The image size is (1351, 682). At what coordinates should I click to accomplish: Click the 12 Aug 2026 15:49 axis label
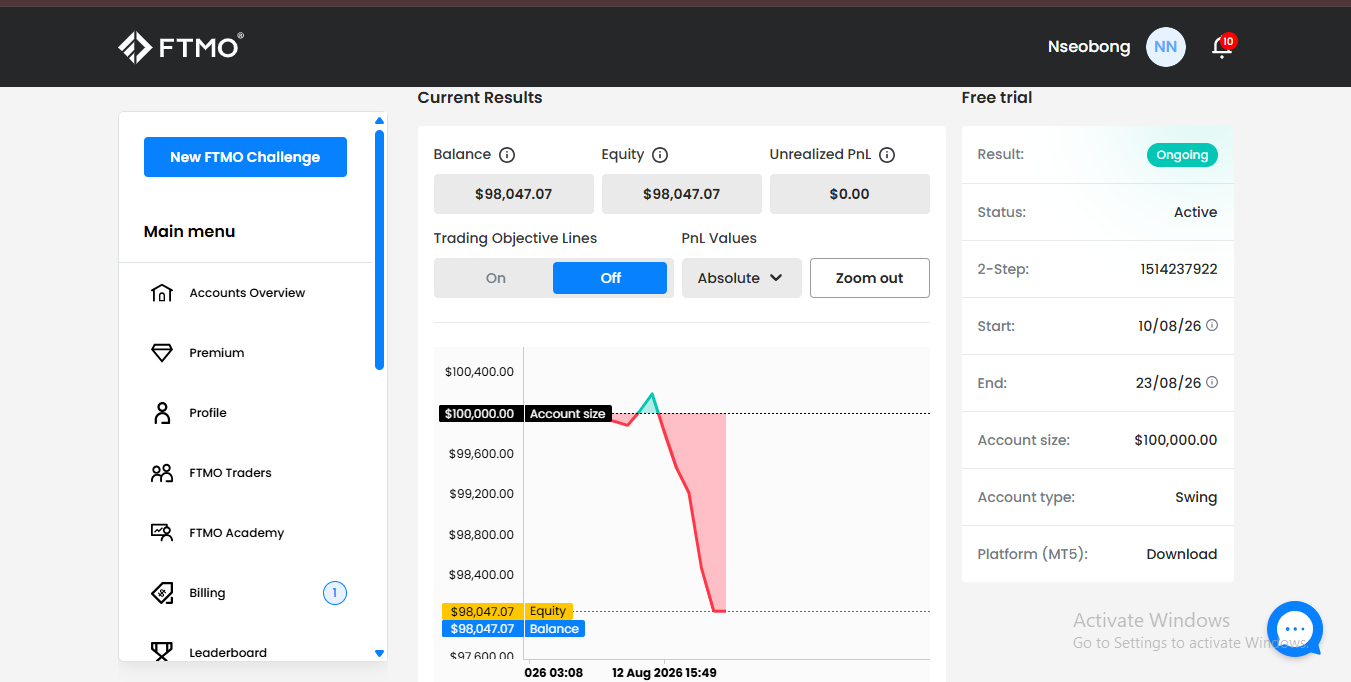click(664, 673)
